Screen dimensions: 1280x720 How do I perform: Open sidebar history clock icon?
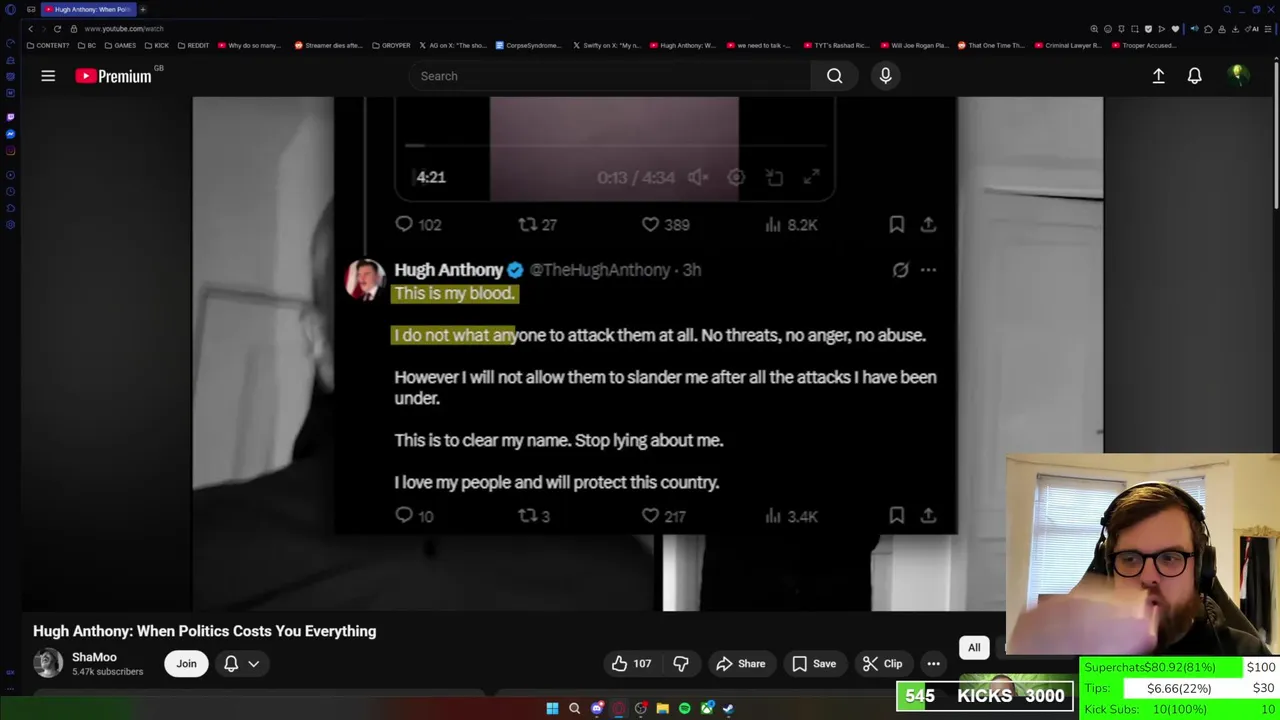[x=11, y=191]
